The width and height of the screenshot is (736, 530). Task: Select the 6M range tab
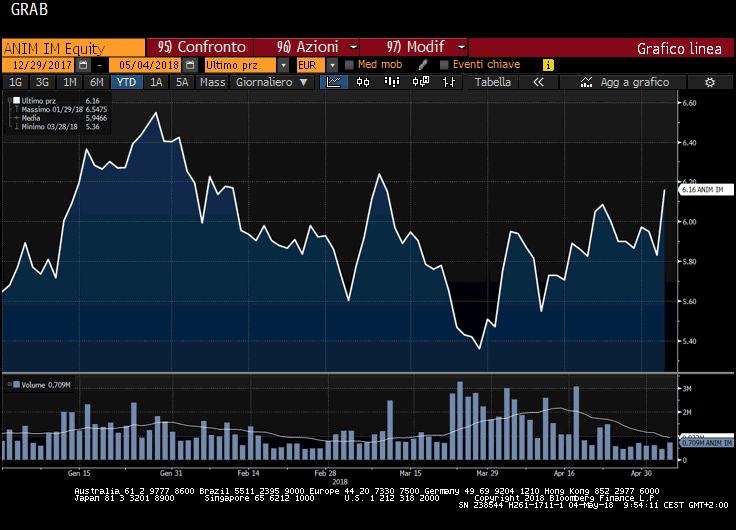click(x=96, y=82)
